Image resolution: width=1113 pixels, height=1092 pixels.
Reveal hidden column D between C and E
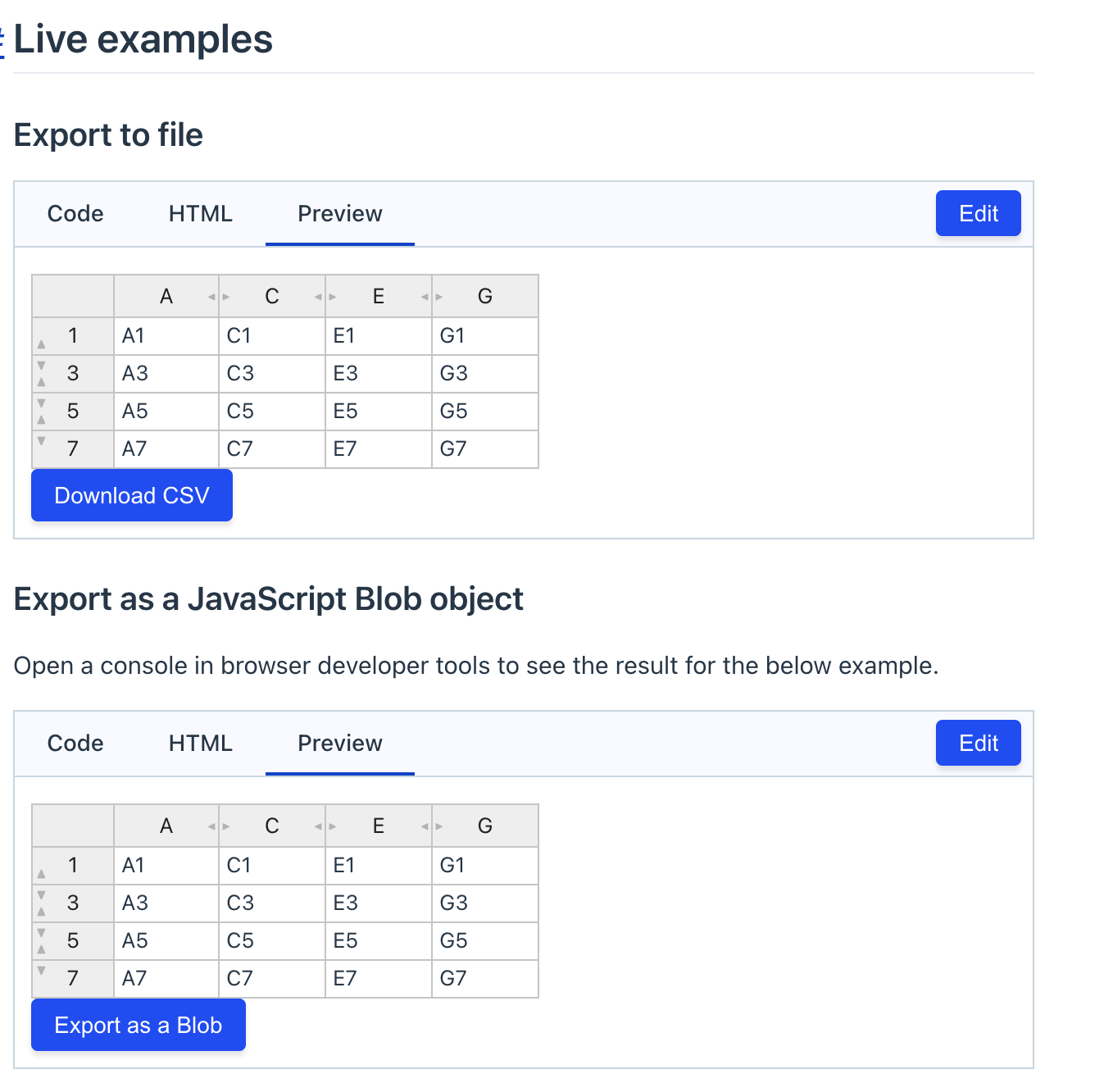point(325,297)
